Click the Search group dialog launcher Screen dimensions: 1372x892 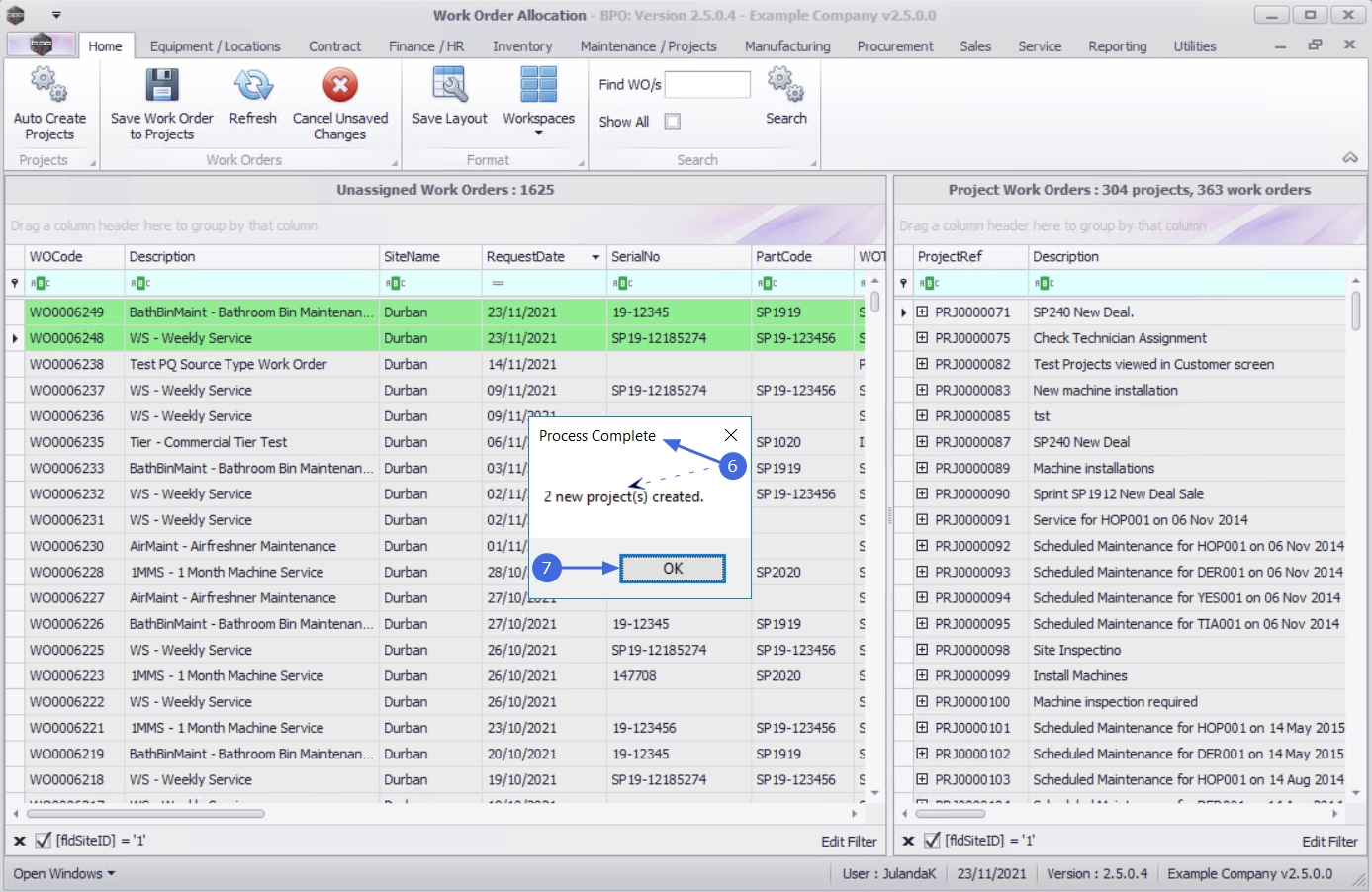click(x=814, y=163)
